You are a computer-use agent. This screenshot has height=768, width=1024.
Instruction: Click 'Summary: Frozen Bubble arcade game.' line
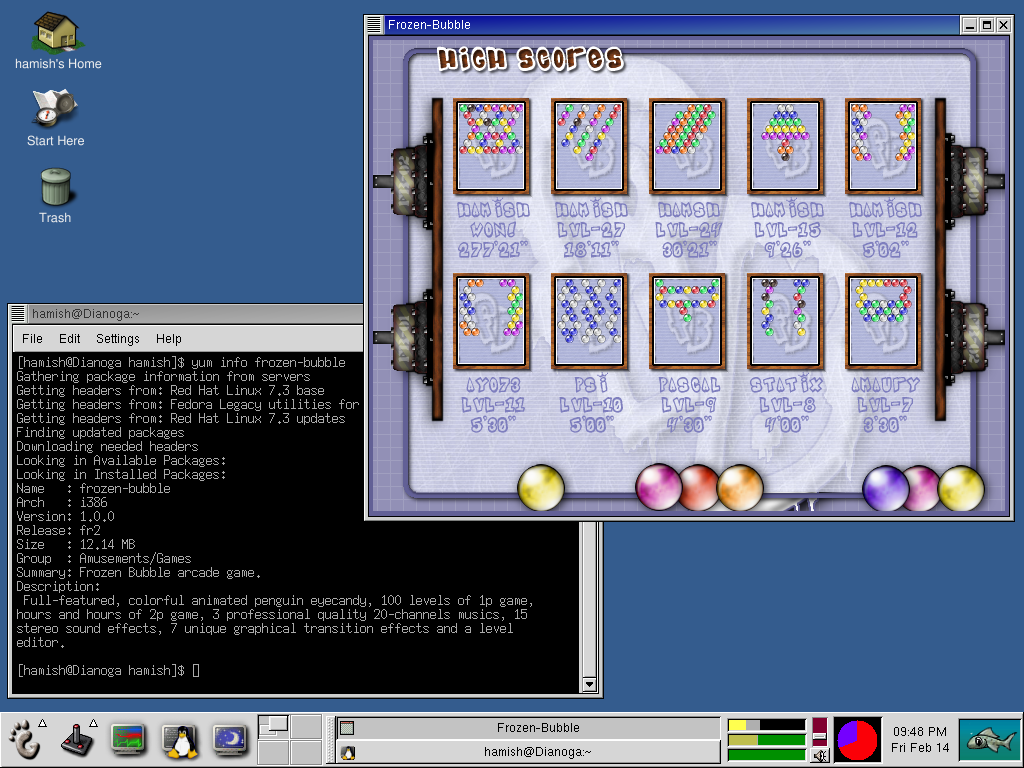[138, 573]
